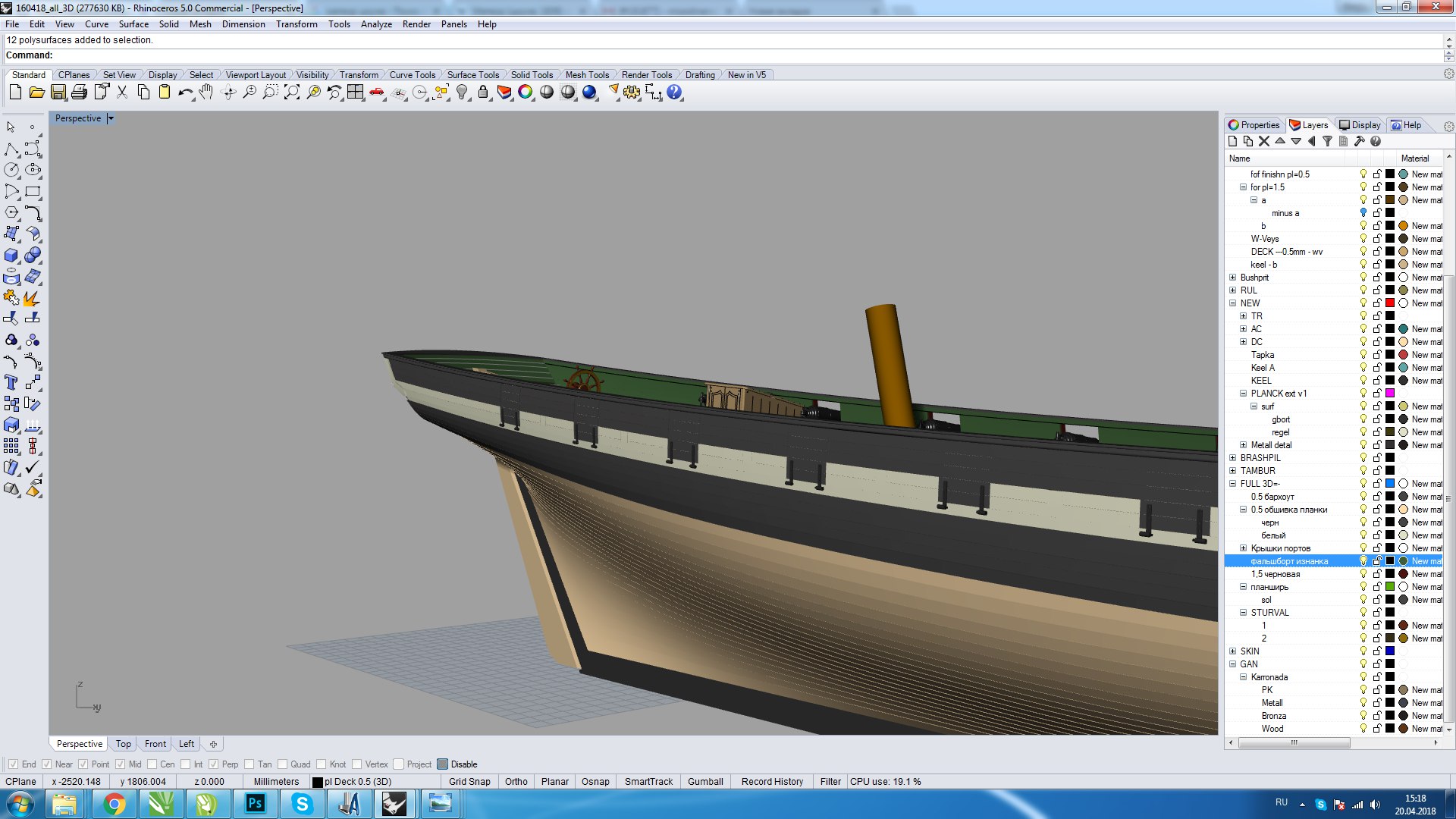Switch to the Properties panel tab
1456x819 pixels.
(x=1254, y=125)
